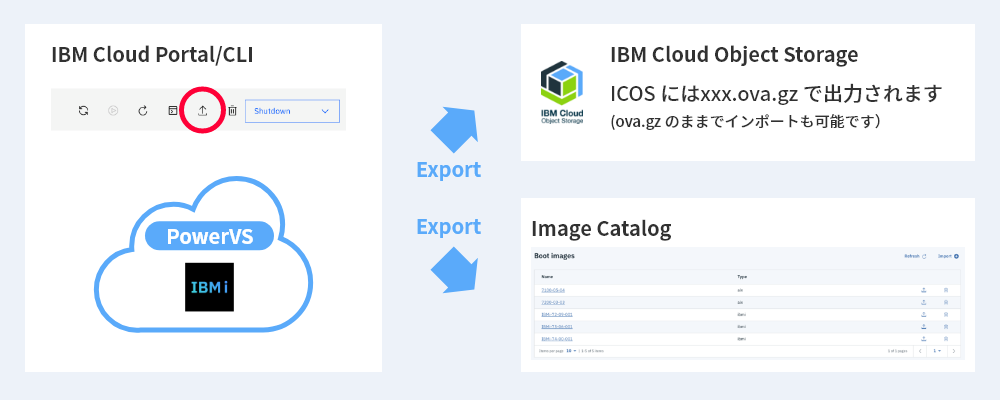Click the Name column header

(x=547, y=277)
